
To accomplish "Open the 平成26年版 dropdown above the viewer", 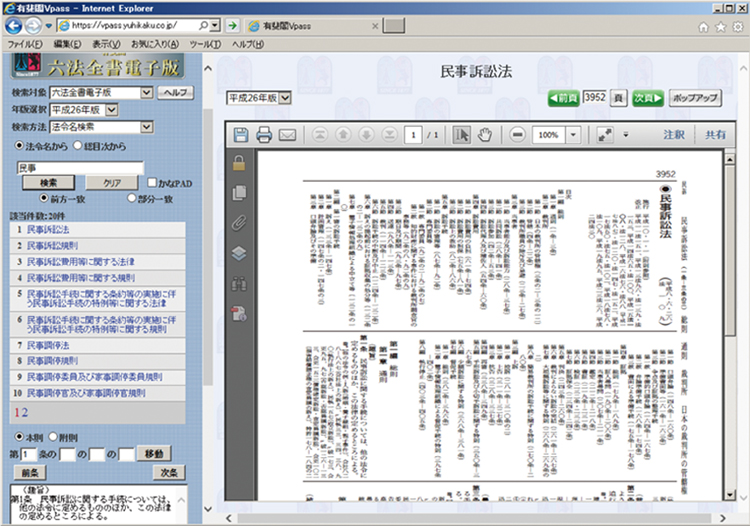I will pyautogui.click(x=285, y=98).
